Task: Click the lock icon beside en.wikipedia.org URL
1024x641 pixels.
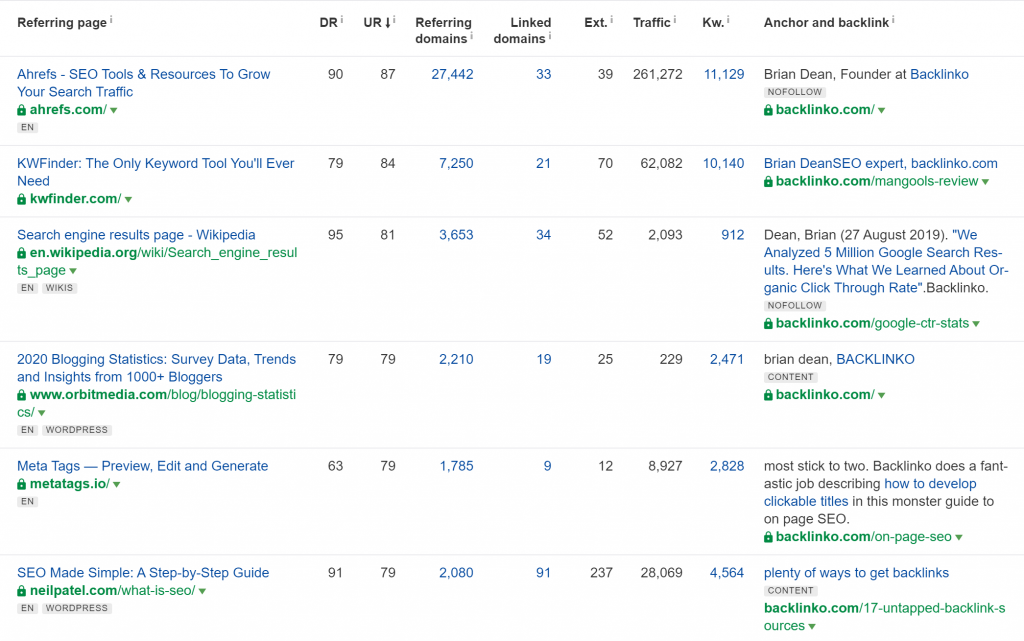Action: tap(22, 253)
